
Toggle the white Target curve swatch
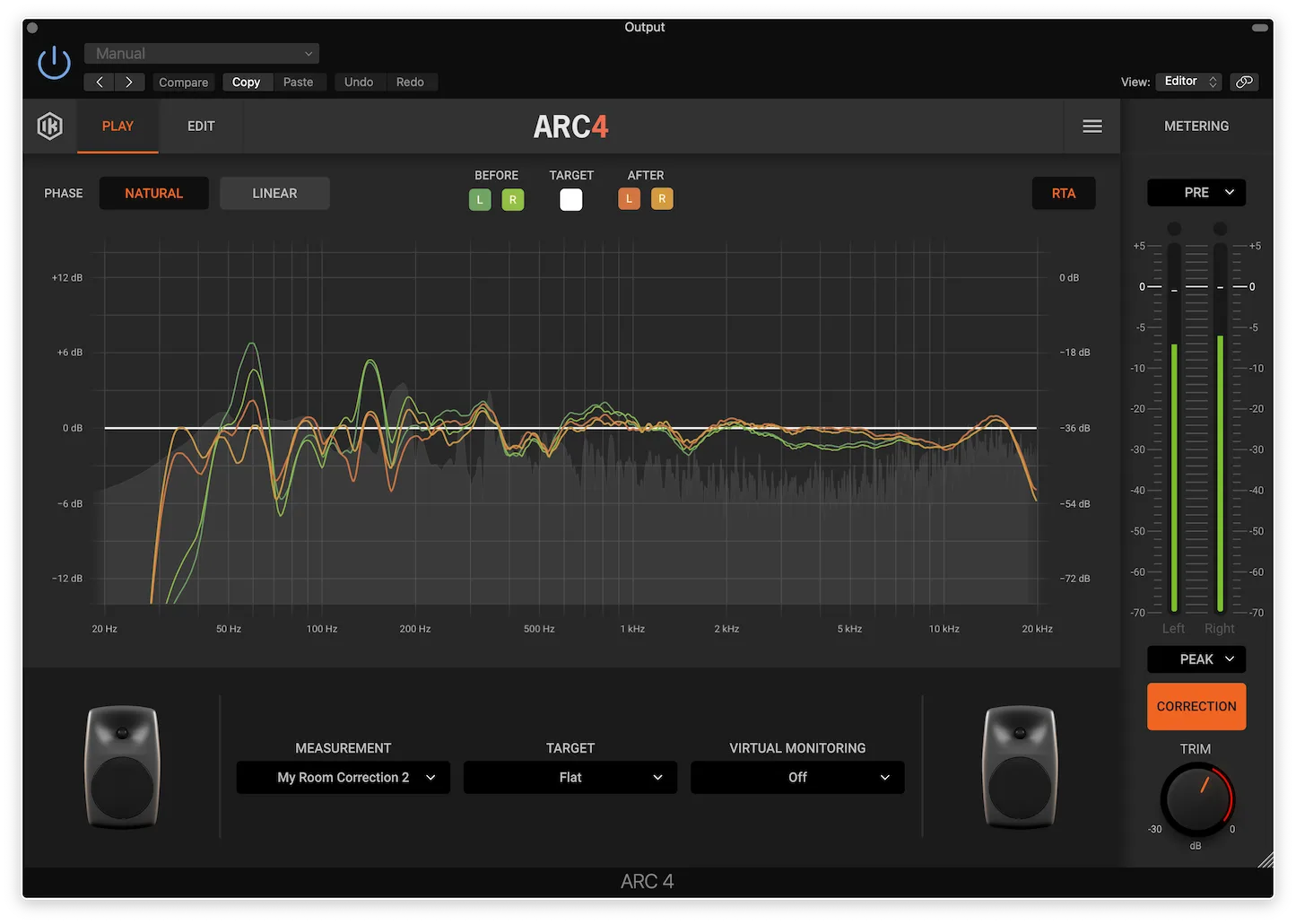coord(571,199)
